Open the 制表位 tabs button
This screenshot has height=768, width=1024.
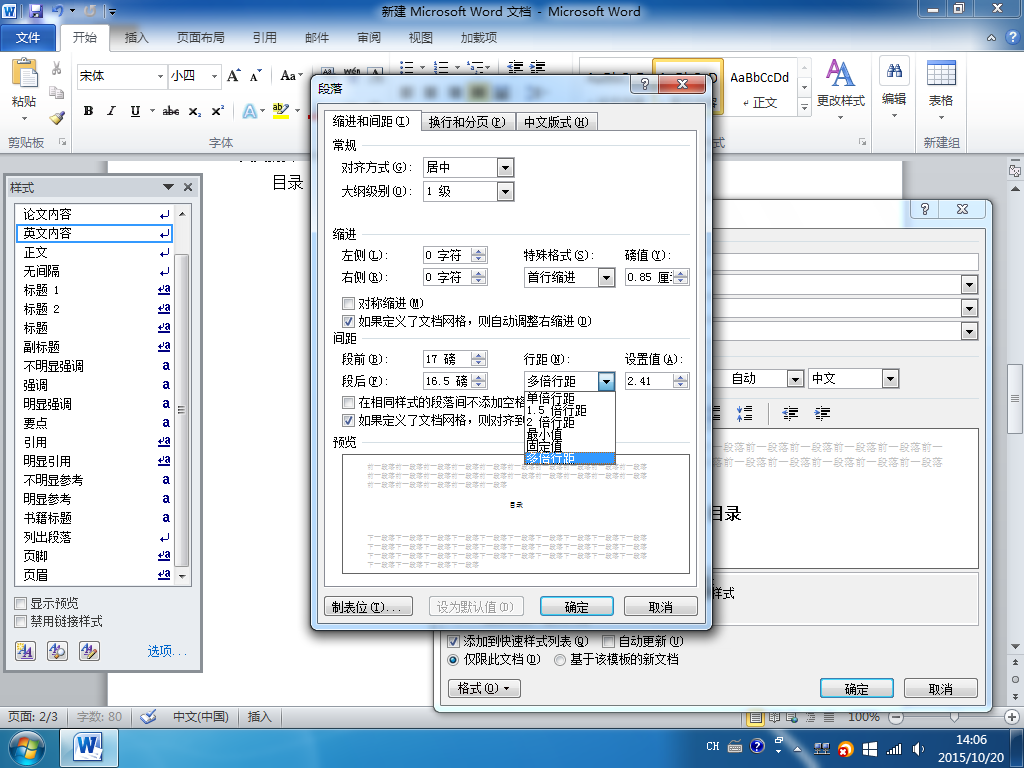click(x=368, y=607)
